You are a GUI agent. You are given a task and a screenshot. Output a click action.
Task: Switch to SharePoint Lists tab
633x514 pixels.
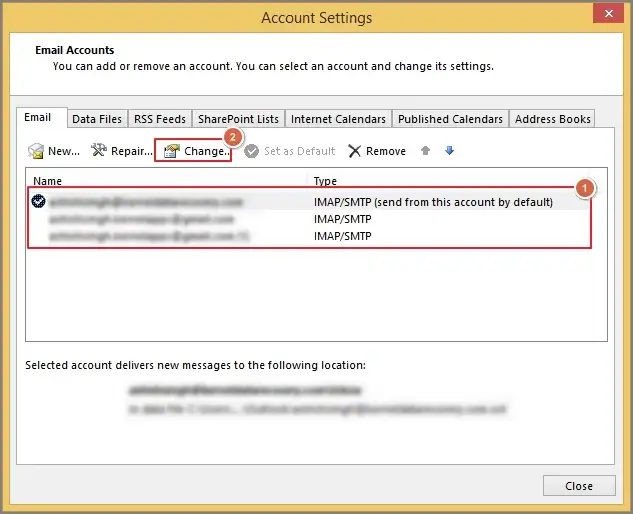[x=238, y=119]
